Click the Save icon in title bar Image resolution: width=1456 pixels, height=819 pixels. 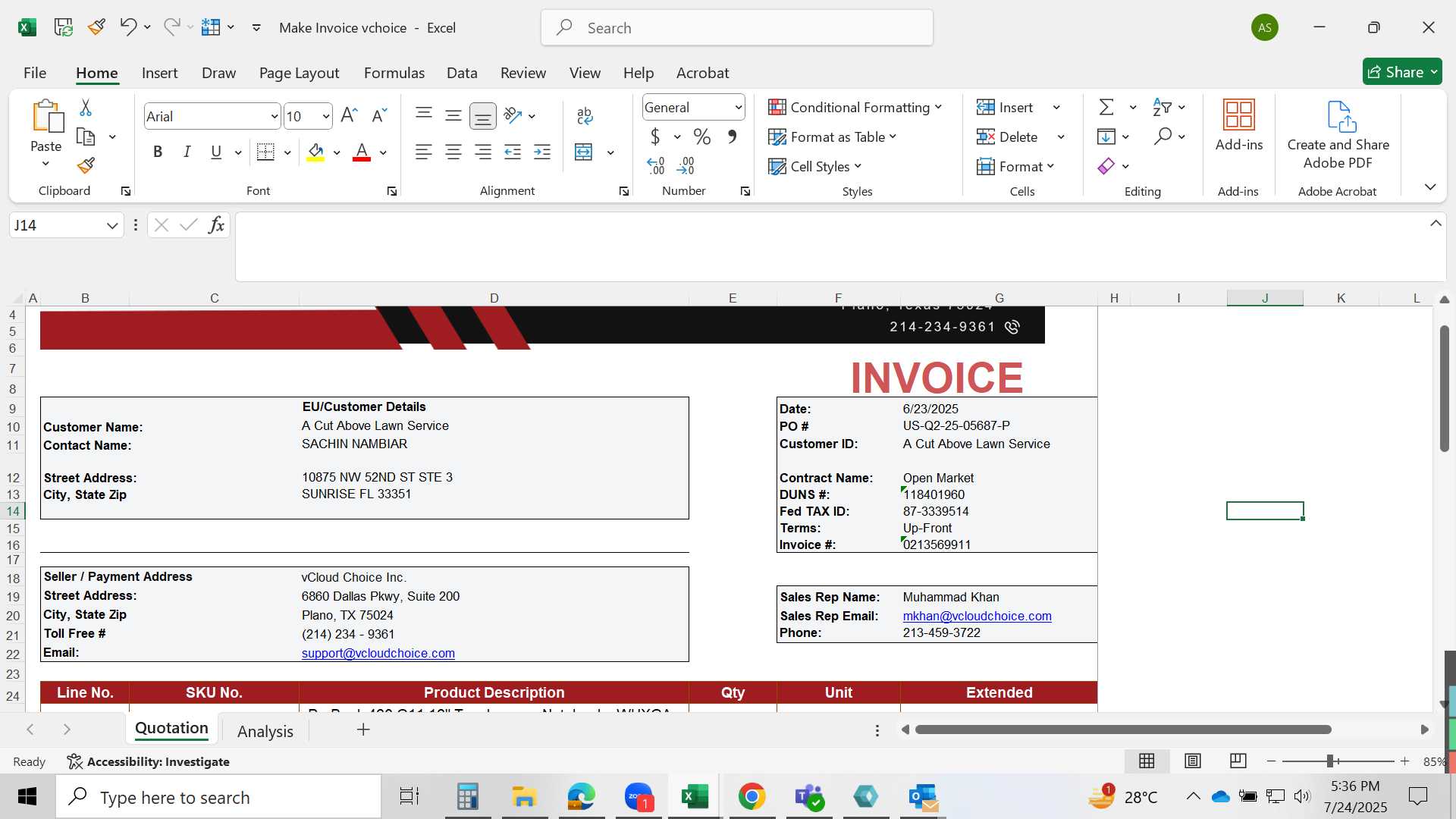[63, 27]
